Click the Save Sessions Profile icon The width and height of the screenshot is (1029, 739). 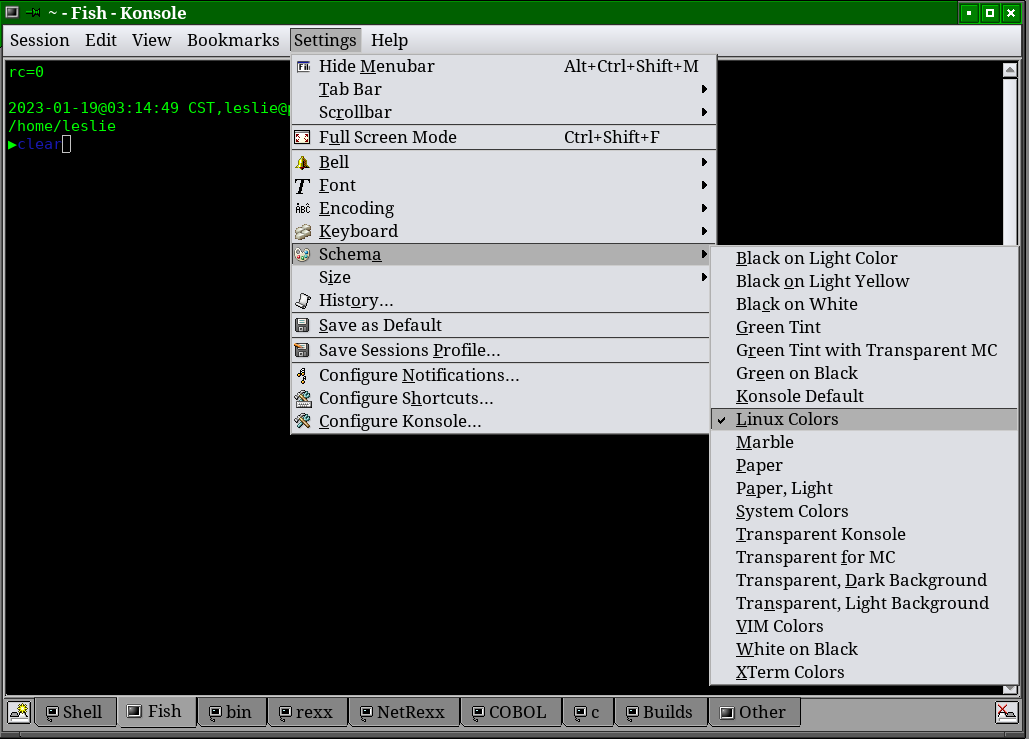pos(303,350)
